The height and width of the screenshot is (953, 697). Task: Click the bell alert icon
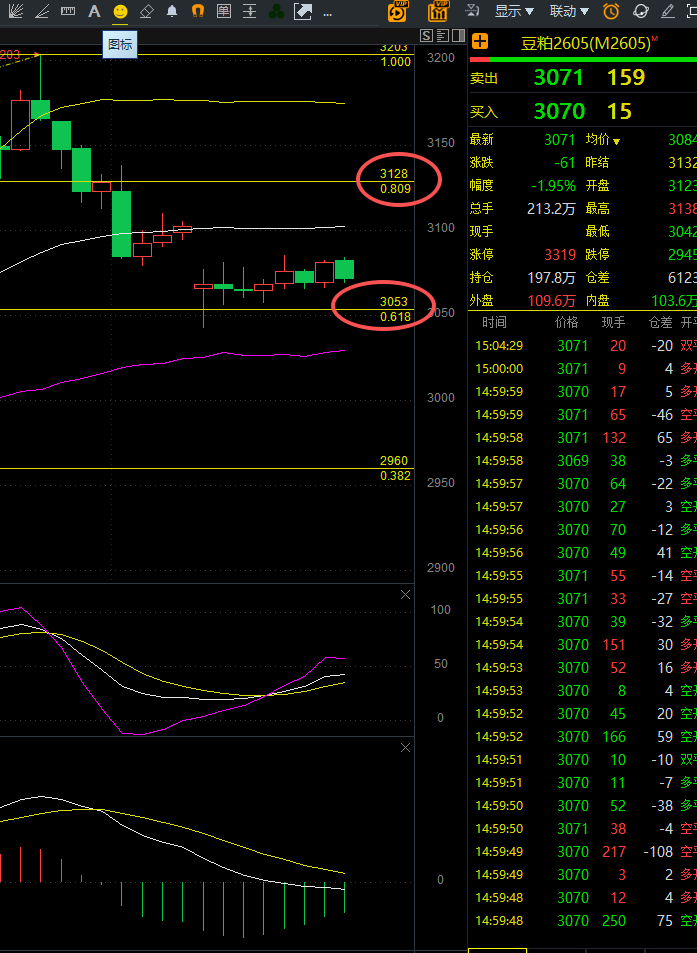172,11
